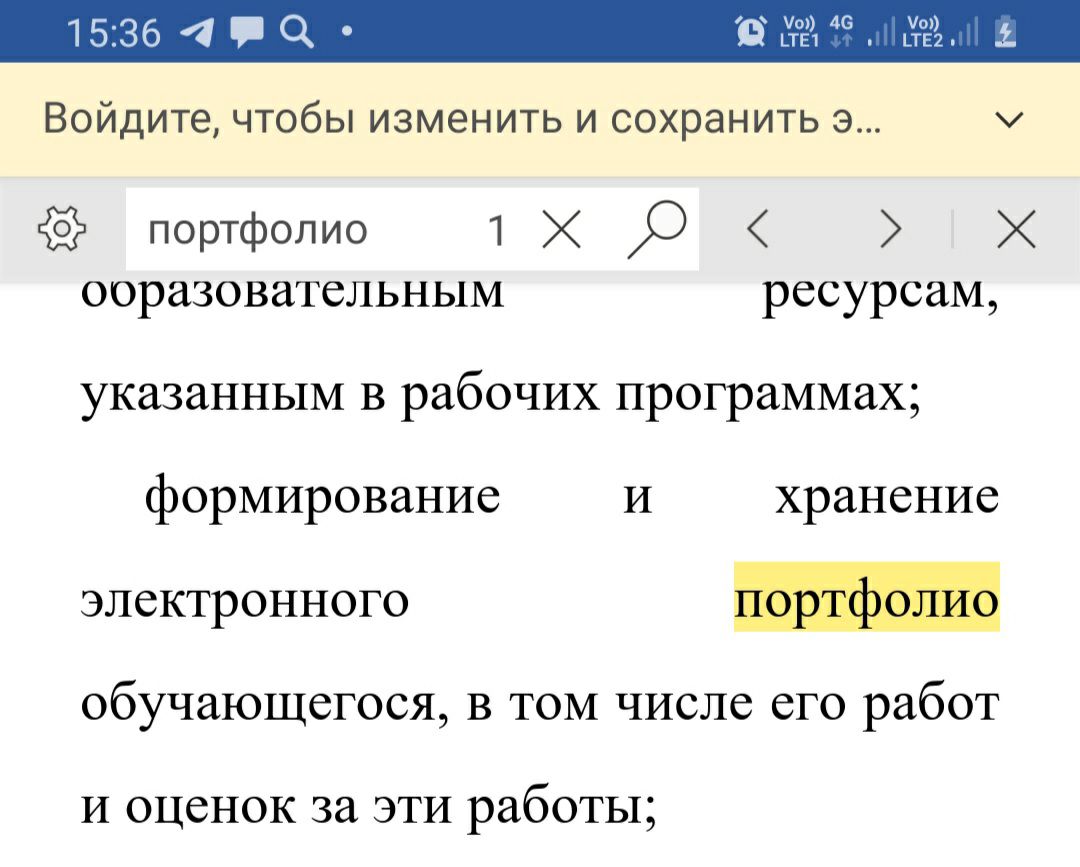Tap the word 'оценок' in document
The height and width of the screenshot is (867, 1080).
(210, 806)
